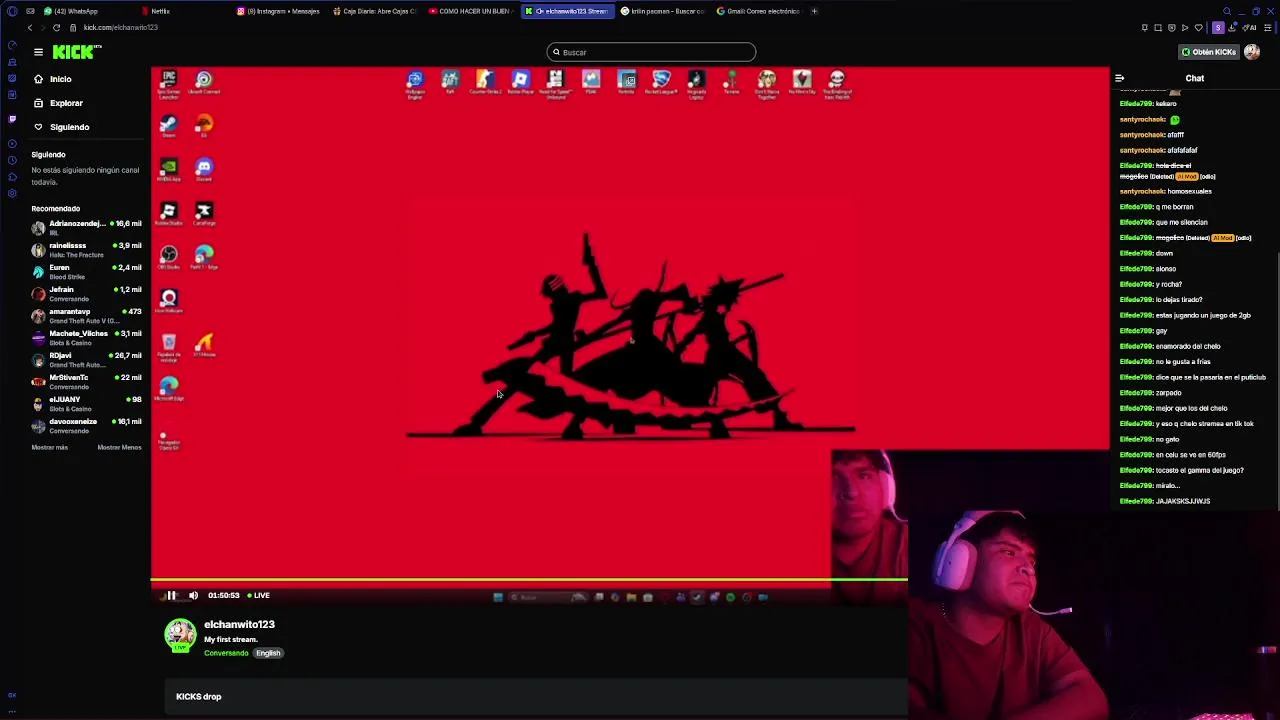Open Explorar in sidebar
Image resolution: width=1280 pixels, height=720 pixels.
(x=58, y=103)
